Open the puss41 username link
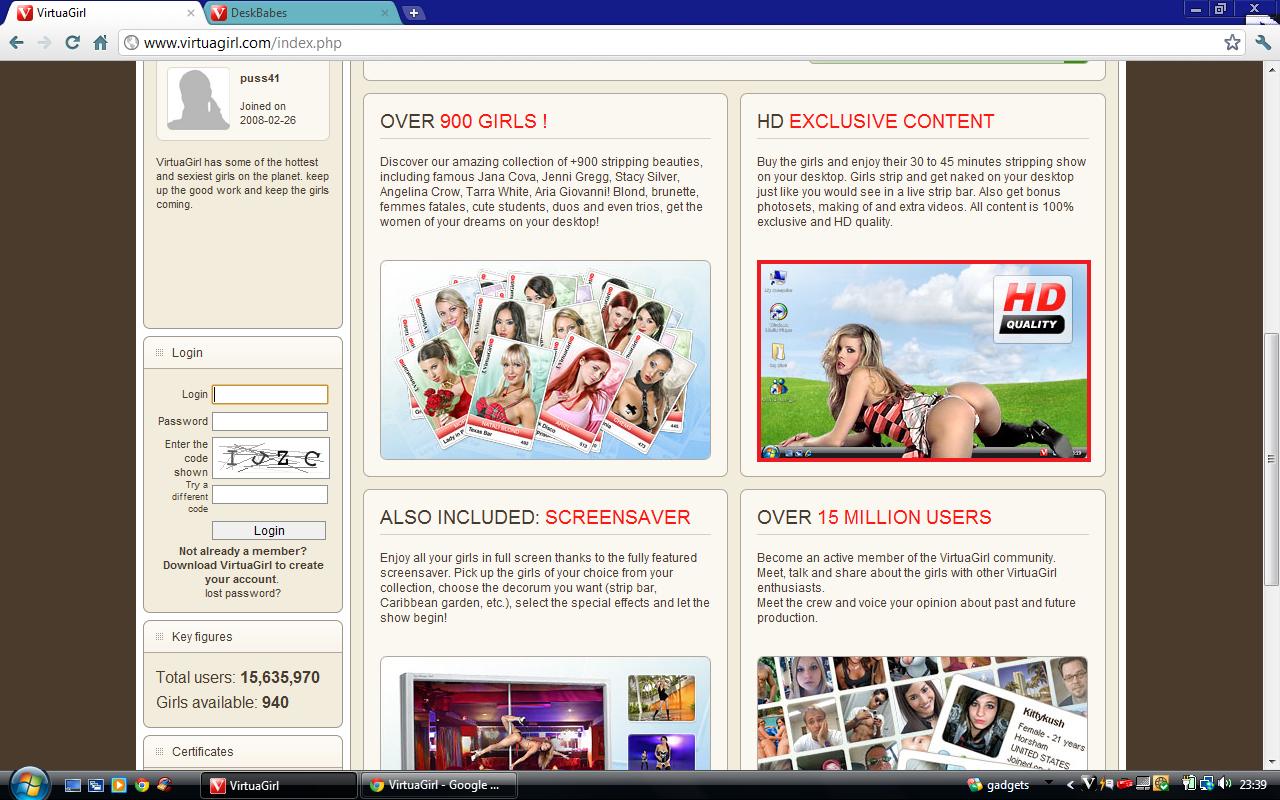The width and height of the screenshot is (1280, 800). click(260, 78)
